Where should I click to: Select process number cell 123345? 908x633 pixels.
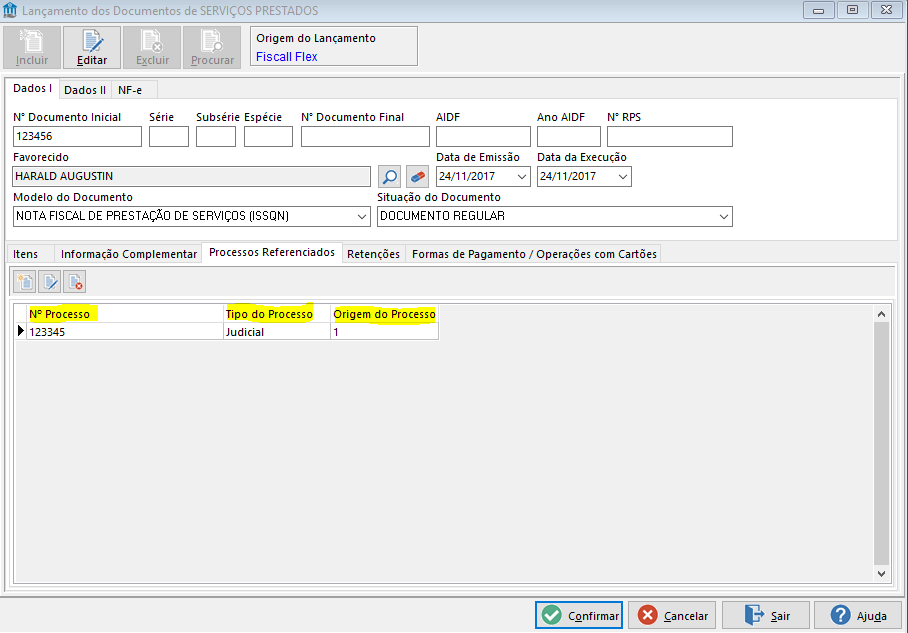[x=125, y=332]
